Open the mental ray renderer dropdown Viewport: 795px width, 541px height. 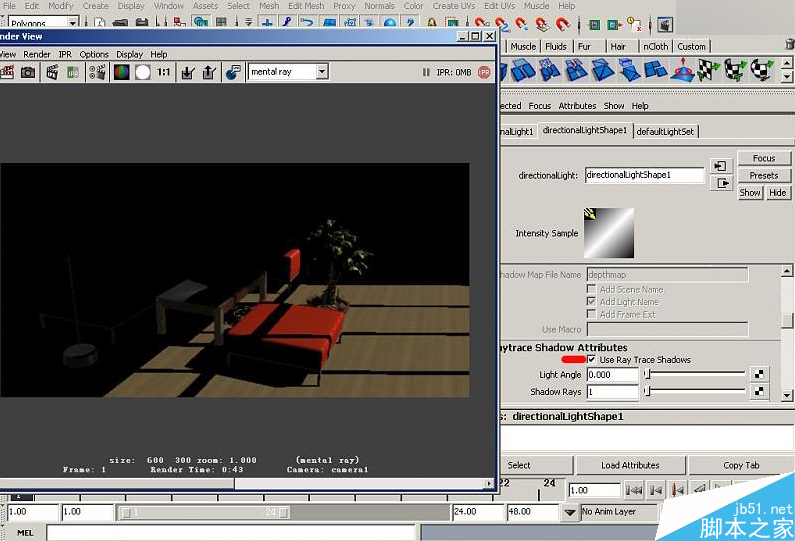coord(321,72)
